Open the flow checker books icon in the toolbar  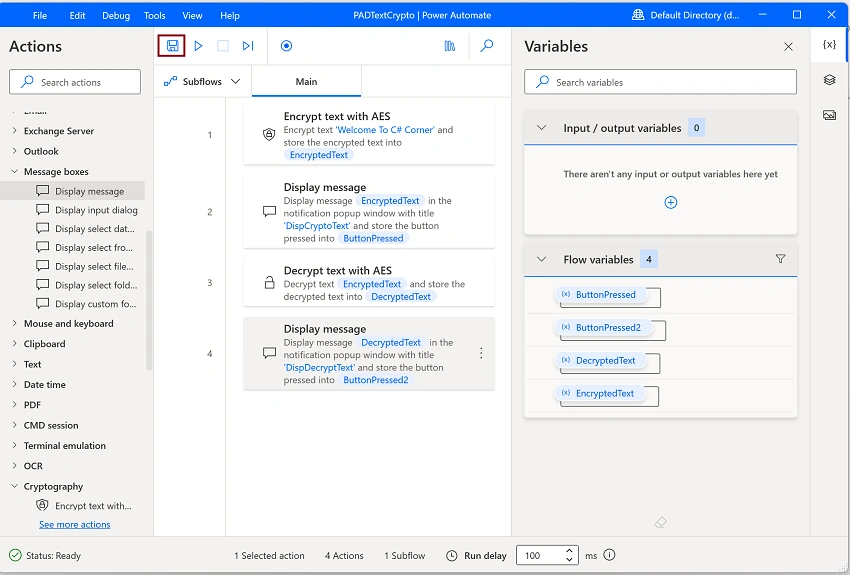449,46
